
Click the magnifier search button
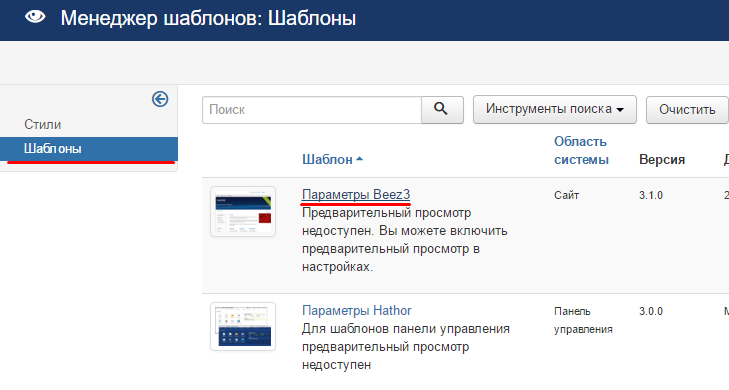click(442, 110)
